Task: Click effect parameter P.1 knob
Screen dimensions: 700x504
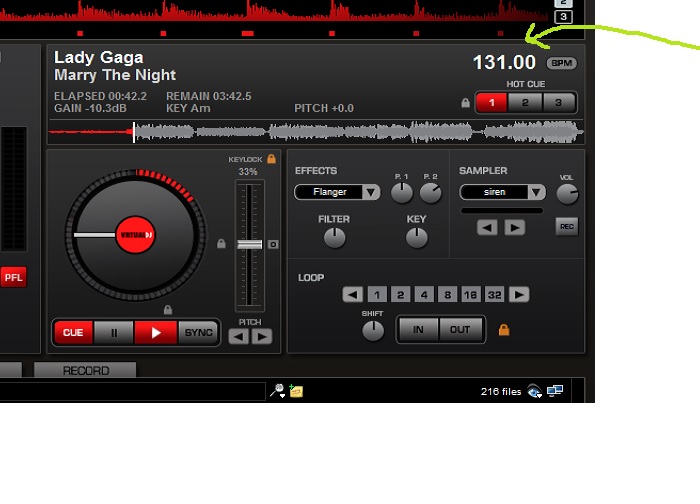Action: click(402, 193)
